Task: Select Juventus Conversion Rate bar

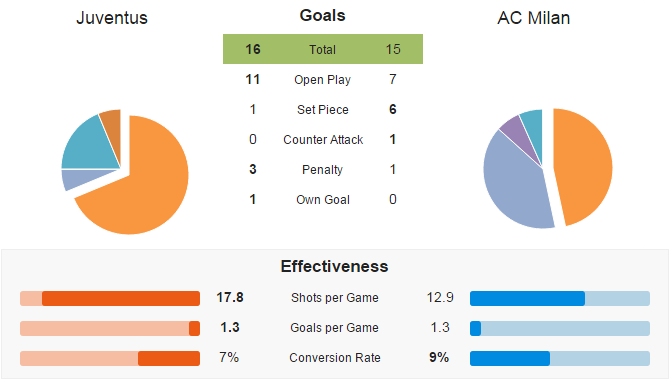Action: coord(110,358)
